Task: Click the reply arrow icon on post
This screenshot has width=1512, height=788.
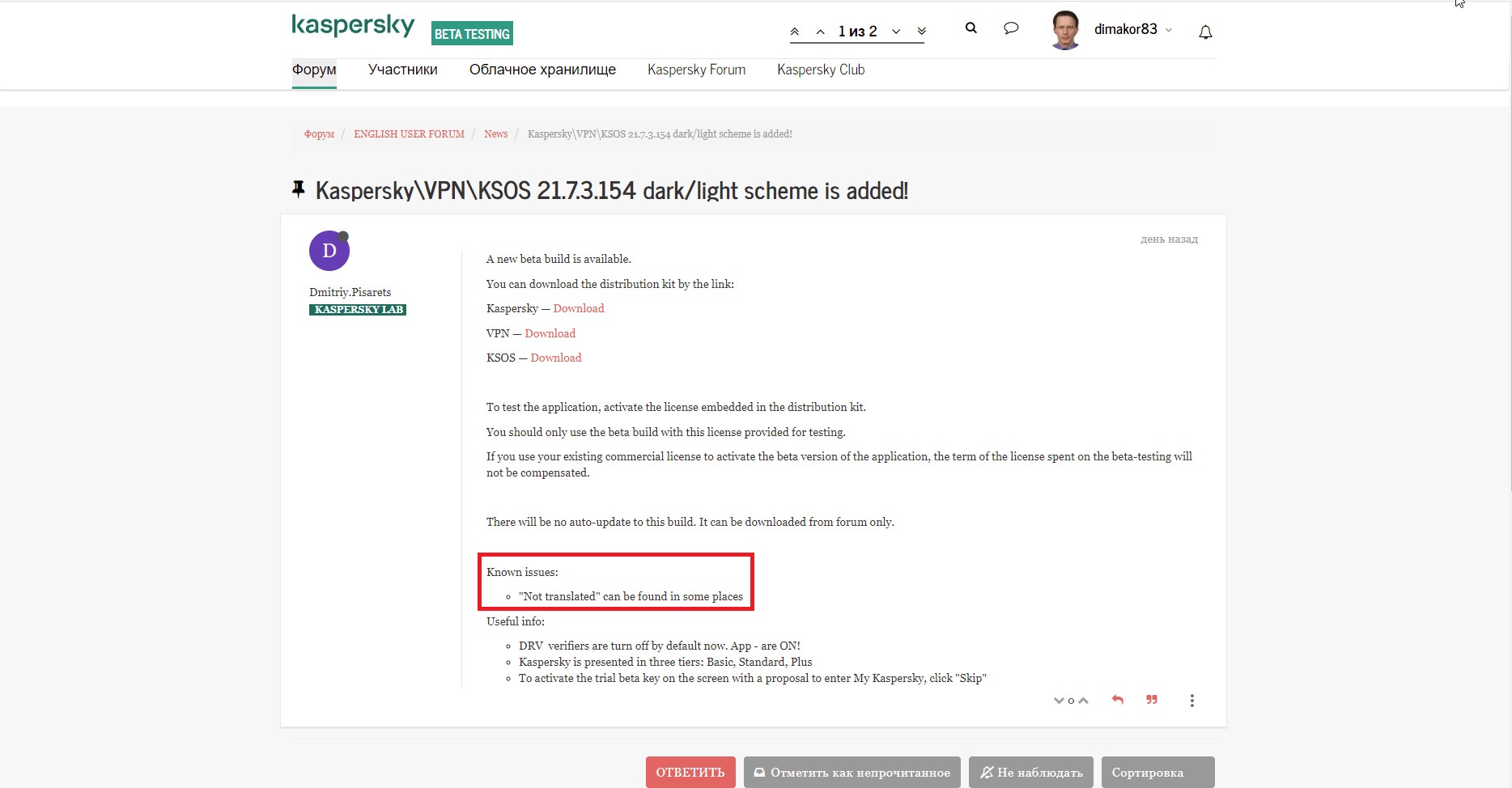Action: coord(1118,700)
